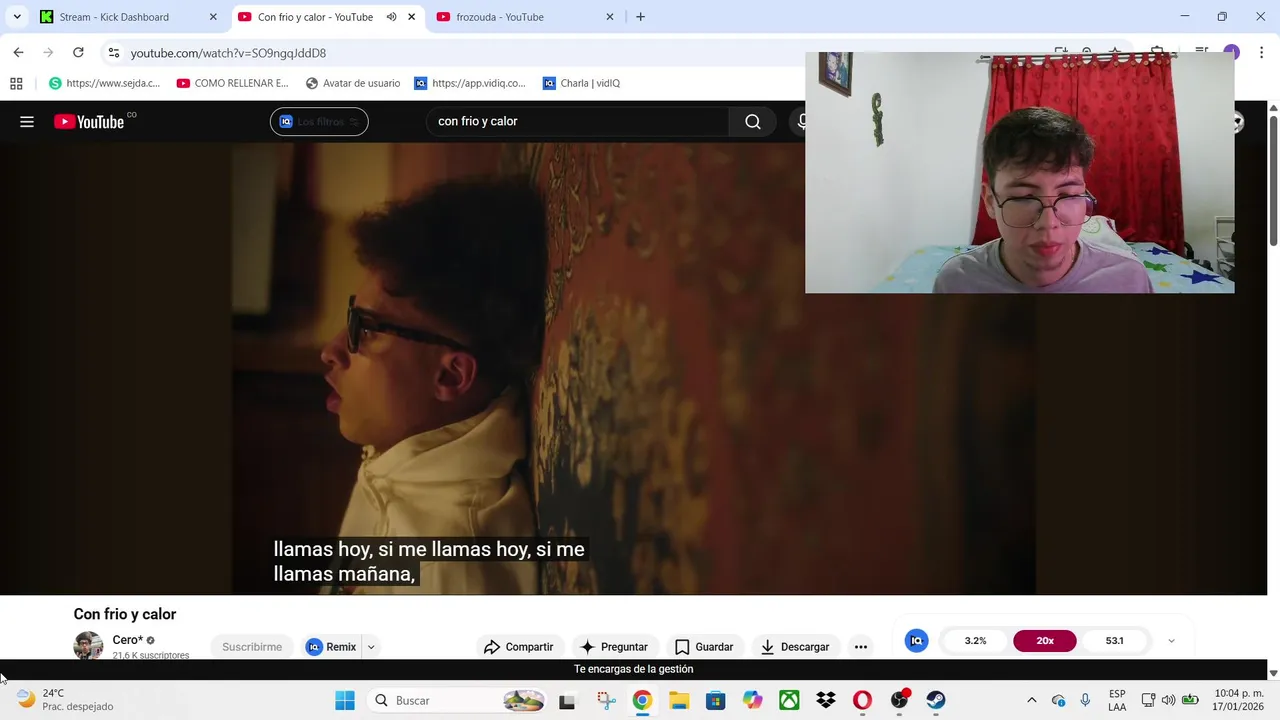Open OBS Studio from taskbar
Image resolution: width=1280 pixels, height=720 pixels.
point(900,700)
